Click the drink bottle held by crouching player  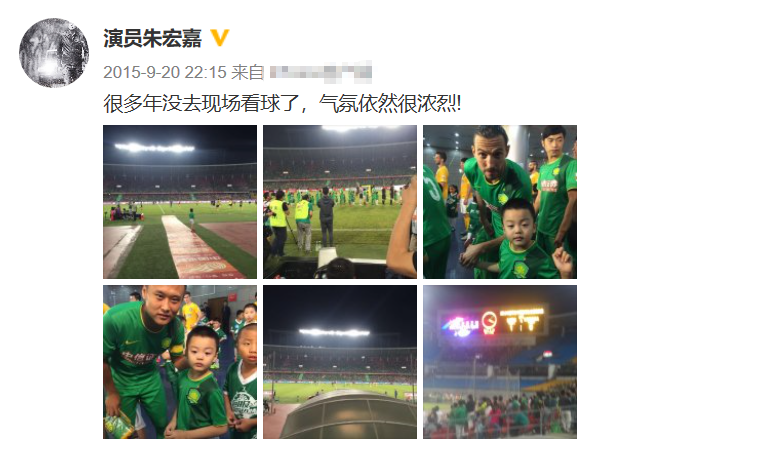118,426
